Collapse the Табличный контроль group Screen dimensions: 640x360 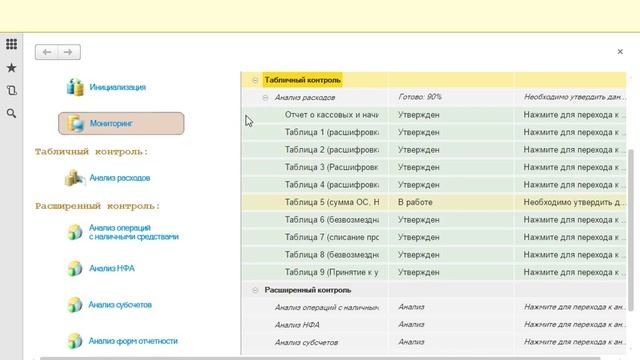click(255, 80)
